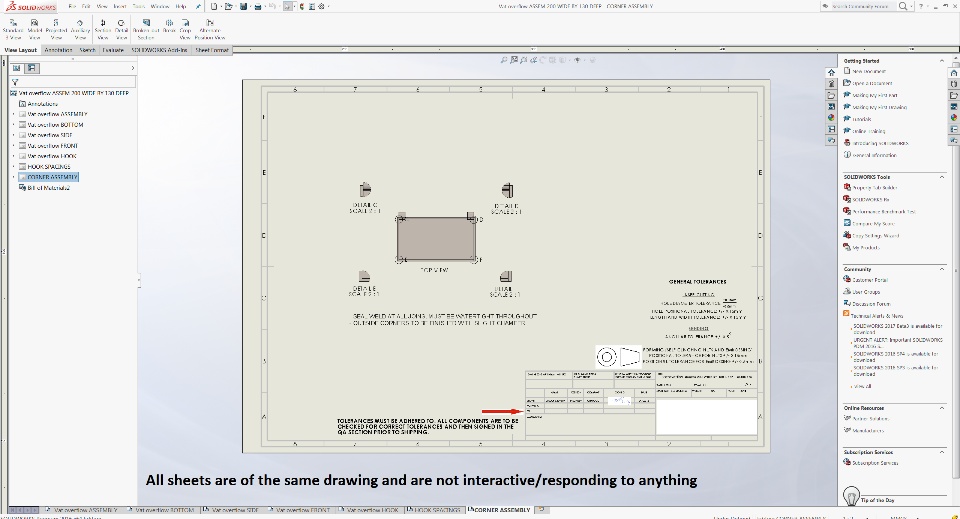The height and width of the screenshot is (519, 960).
Task: Click the Zoom to Fit heads-up icon
Action: pyautogui.click(x=504, y=60)
